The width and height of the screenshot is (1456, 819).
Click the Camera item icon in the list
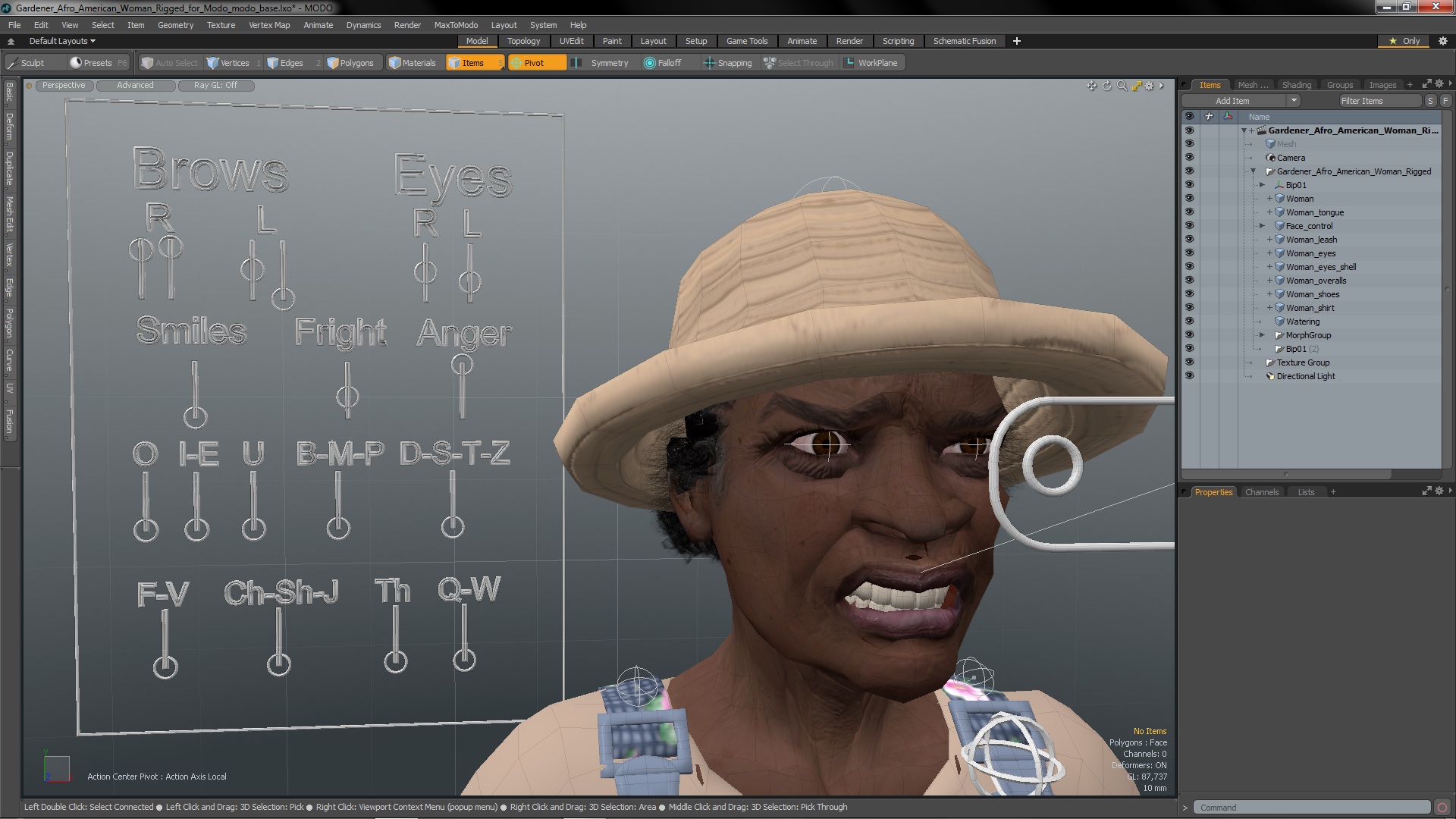[1271, 158]
